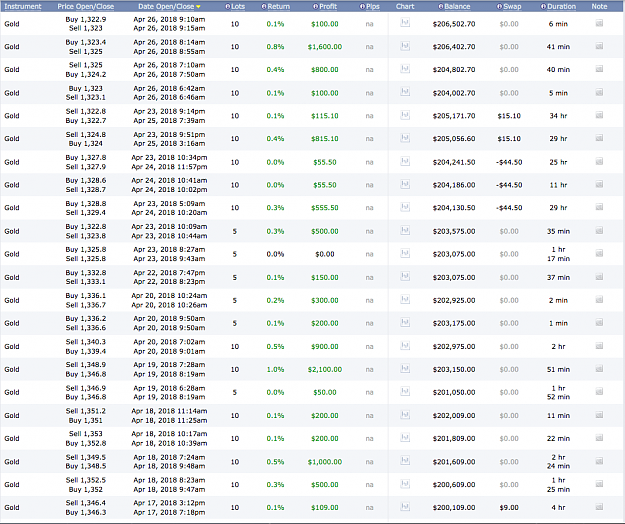Image resolution: width=625 pixels, height=524 pixels.
Task: Add a note to the $200,609.00 balance row
Action: pos(599,484)
